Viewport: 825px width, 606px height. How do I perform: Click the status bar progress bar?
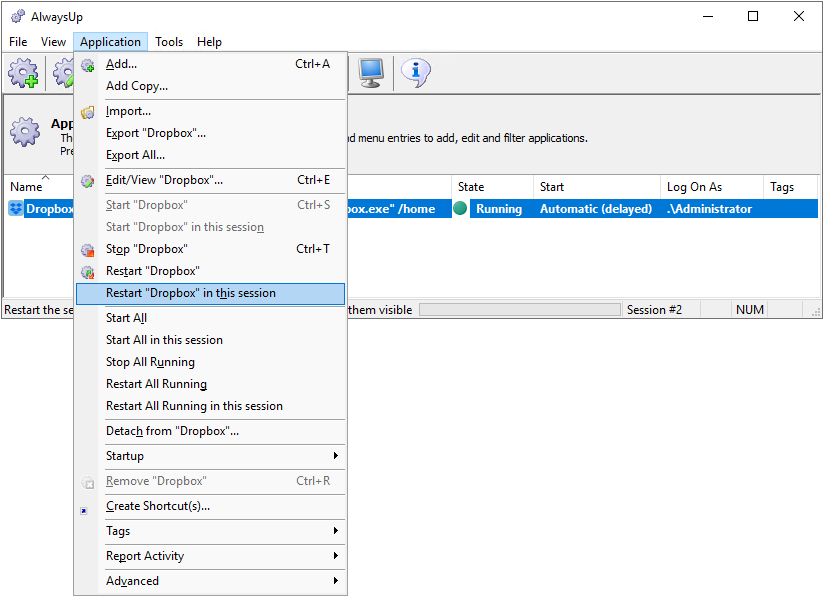tap(520, 310)
